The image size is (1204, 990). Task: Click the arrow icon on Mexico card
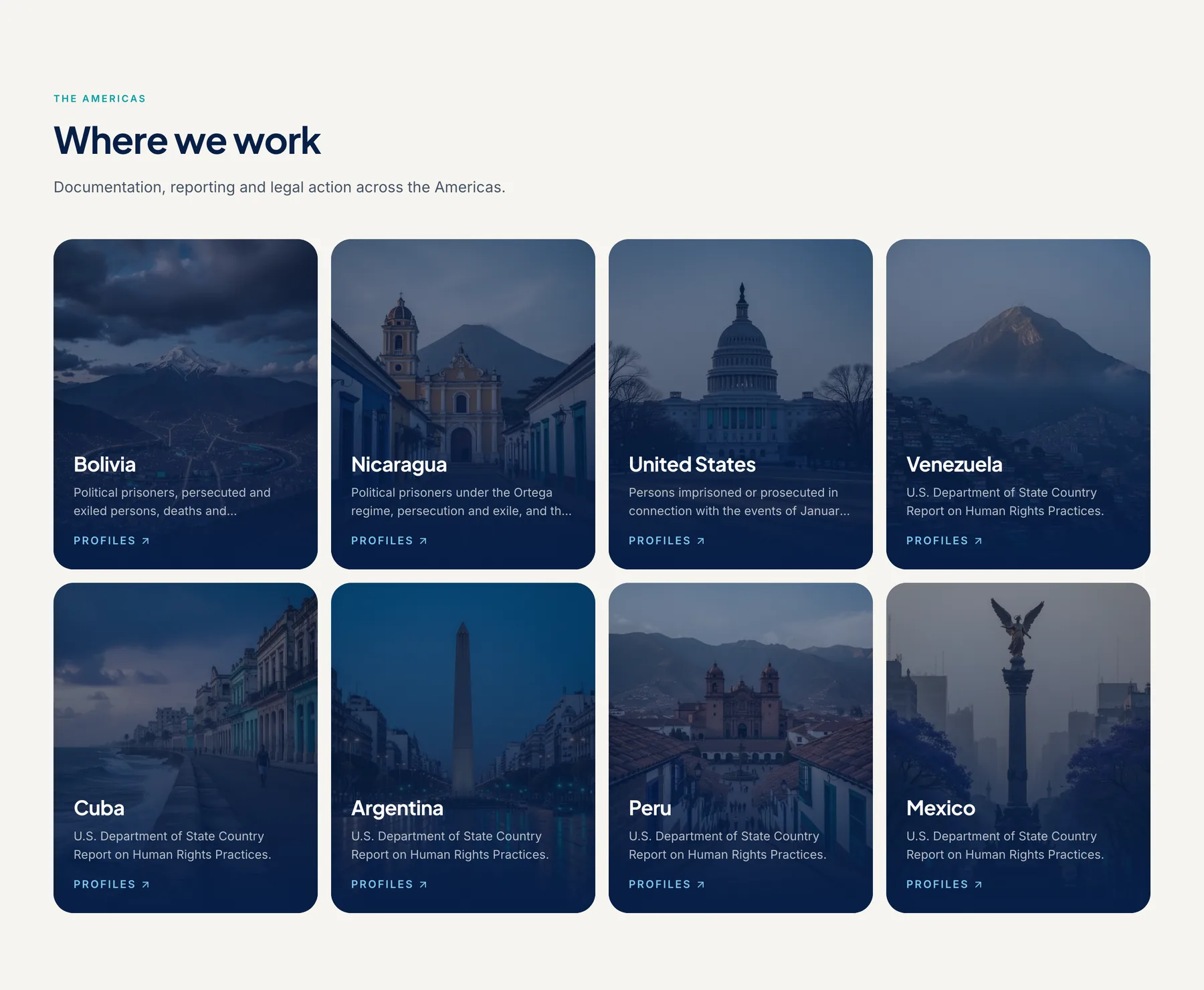[x=978, y=884]
